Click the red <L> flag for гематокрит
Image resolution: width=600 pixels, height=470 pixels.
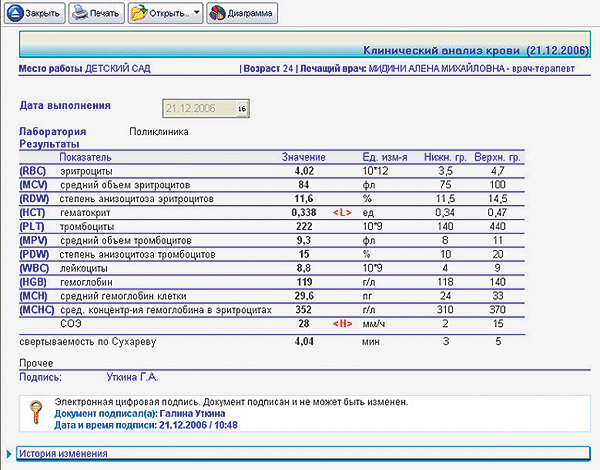[x=342, y=213]
